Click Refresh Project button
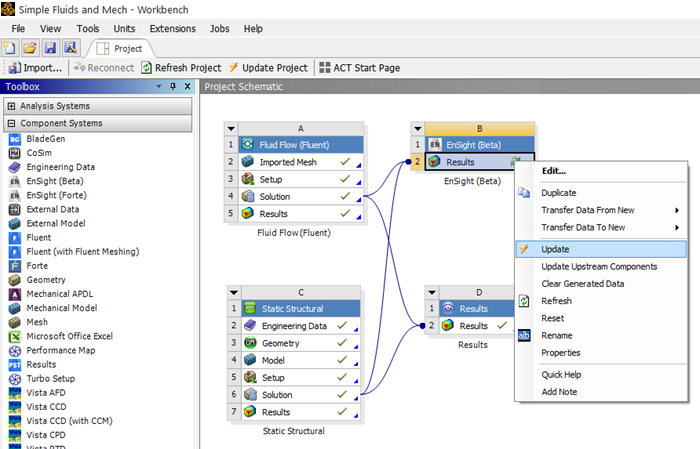The height and width of the screenshot is (449, 700). coord(181,68)
